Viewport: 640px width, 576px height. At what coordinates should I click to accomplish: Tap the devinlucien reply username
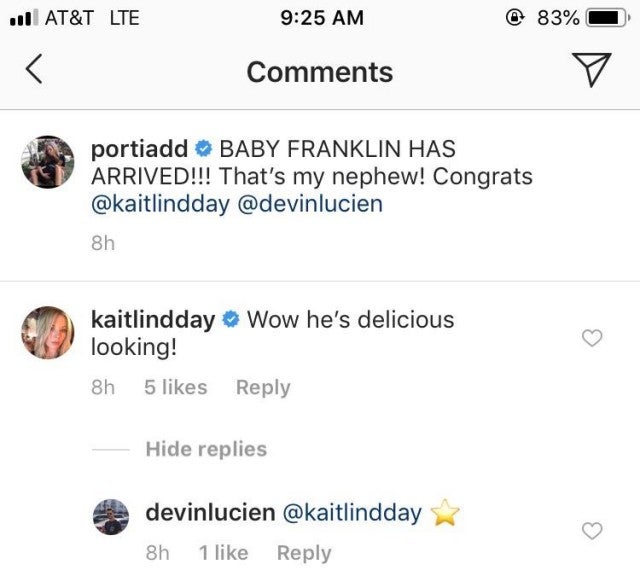point(210,513)
